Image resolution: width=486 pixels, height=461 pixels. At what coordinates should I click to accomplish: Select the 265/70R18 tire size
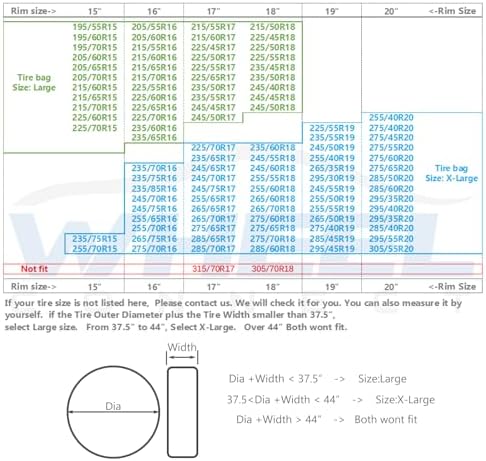point(273,209)
